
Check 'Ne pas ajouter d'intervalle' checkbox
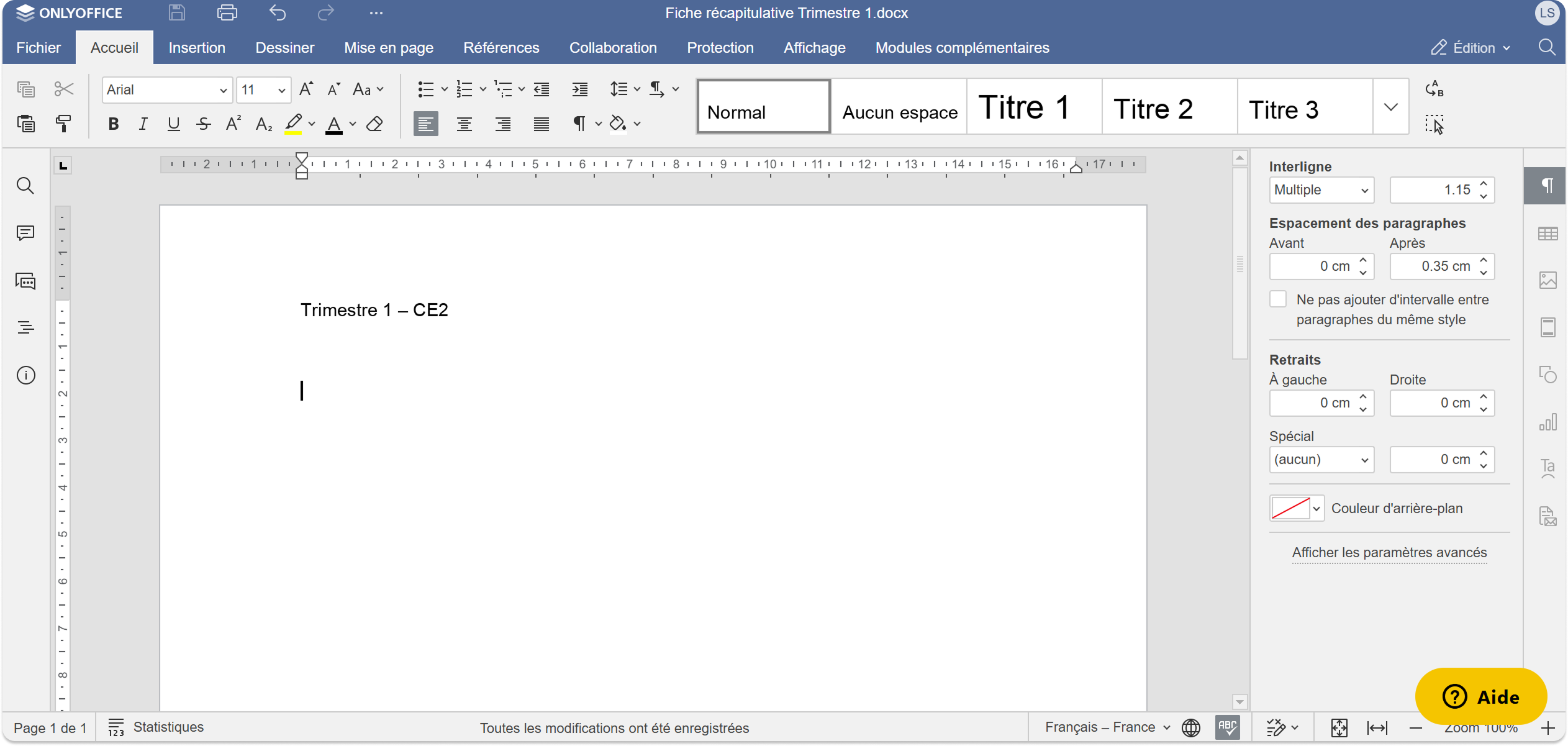[x=1278, y=299]
